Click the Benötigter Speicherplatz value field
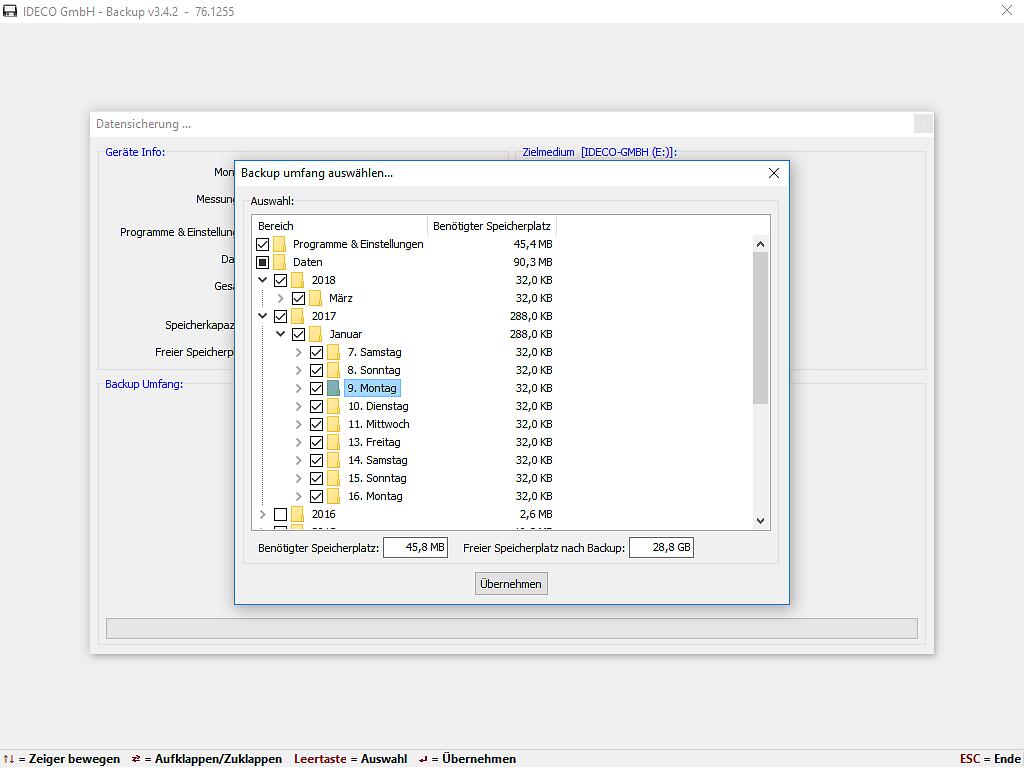The height and width of the screenshot is (768, 1024). 415,548
